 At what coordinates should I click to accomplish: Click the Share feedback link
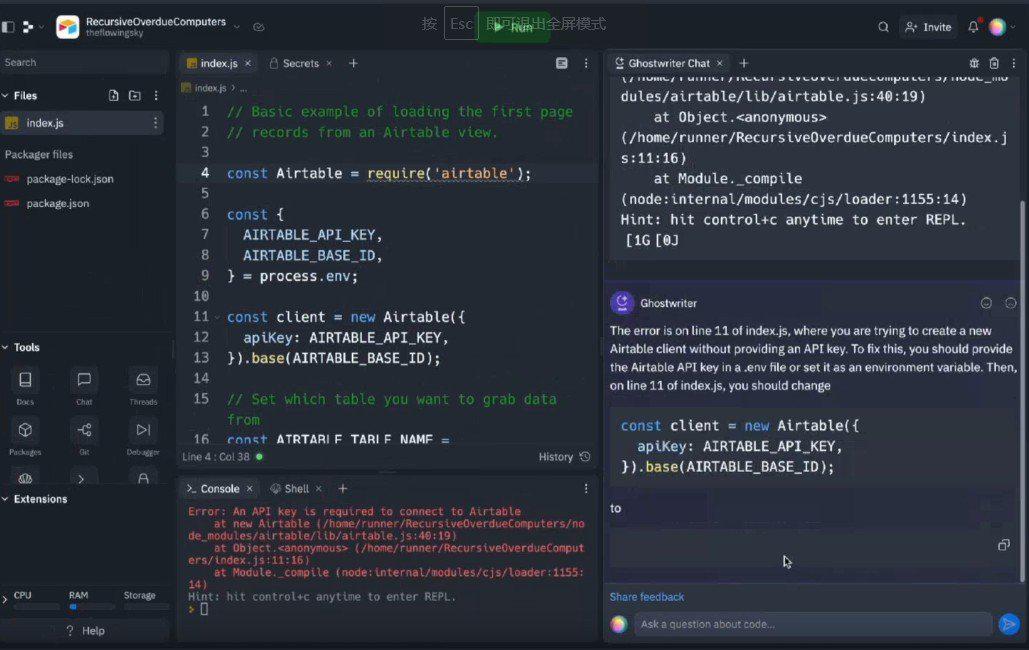646,597
